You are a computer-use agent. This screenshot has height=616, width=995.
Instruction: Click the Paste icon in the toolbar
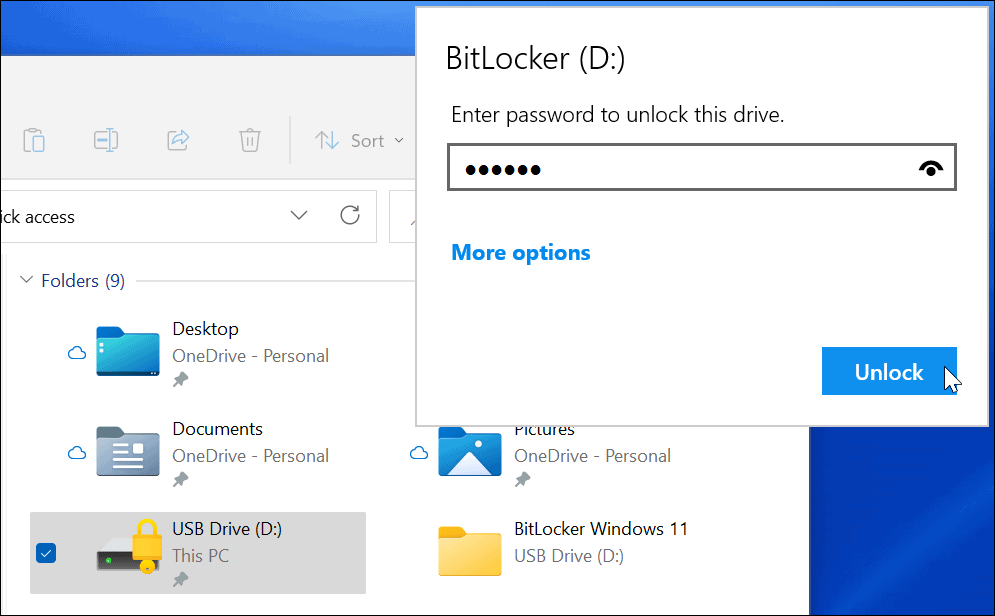tap(34, 140)
